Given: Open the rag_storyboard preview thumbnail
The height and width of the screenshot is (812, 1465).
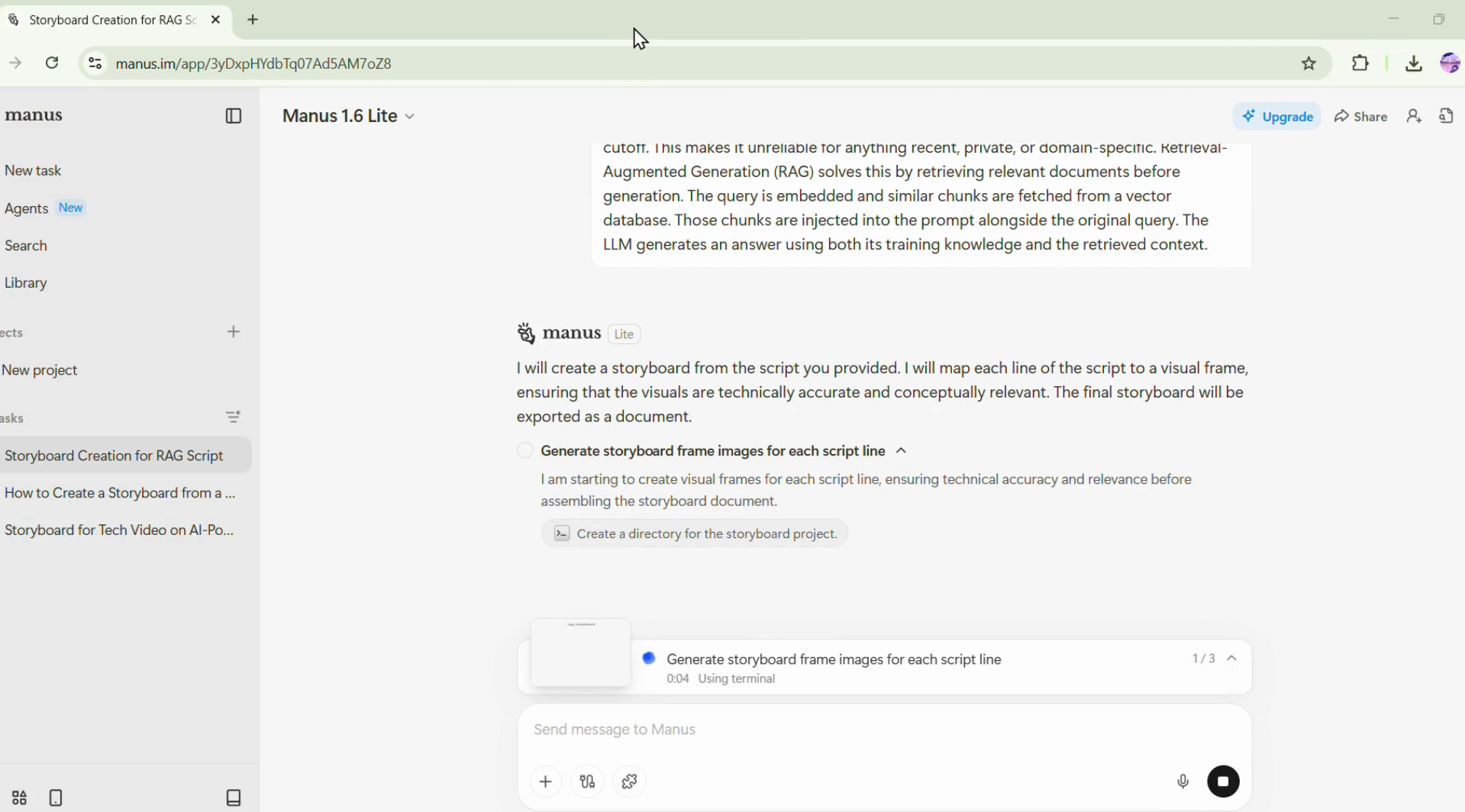Looking at the screenshot, I should click(x=581, y=652).
